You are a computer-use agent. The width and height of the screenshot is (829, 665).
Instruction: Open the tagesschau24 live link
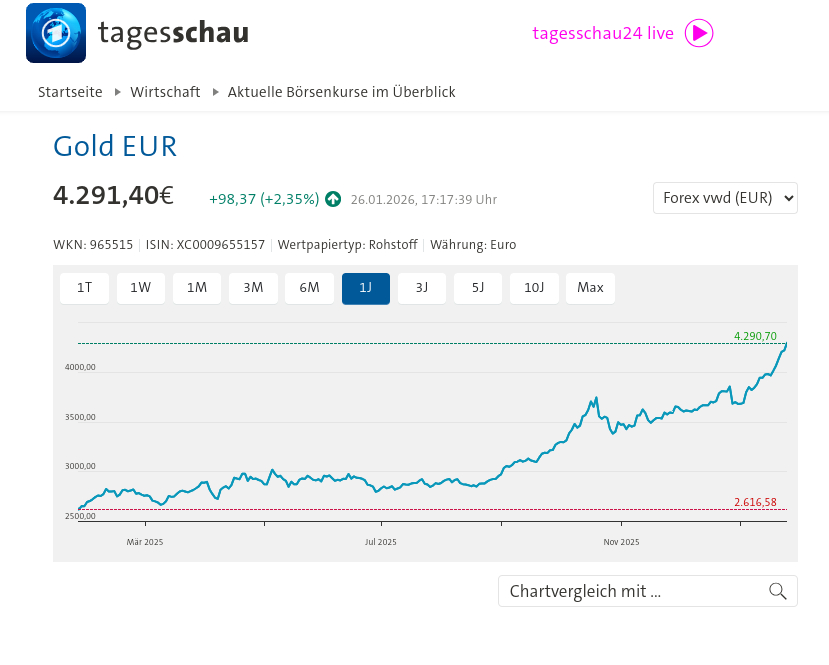[603, 33]
